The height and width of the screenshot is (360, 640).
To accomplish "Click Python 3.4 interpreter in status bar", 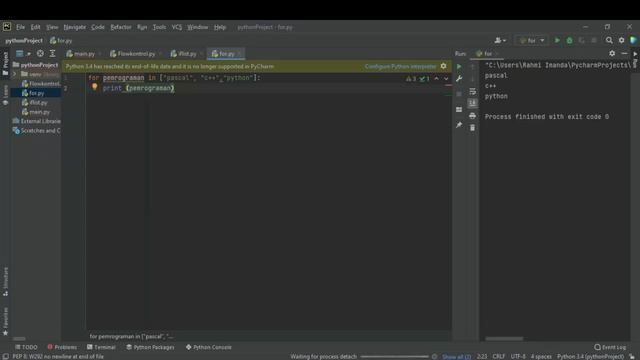I will coord(590,356).
